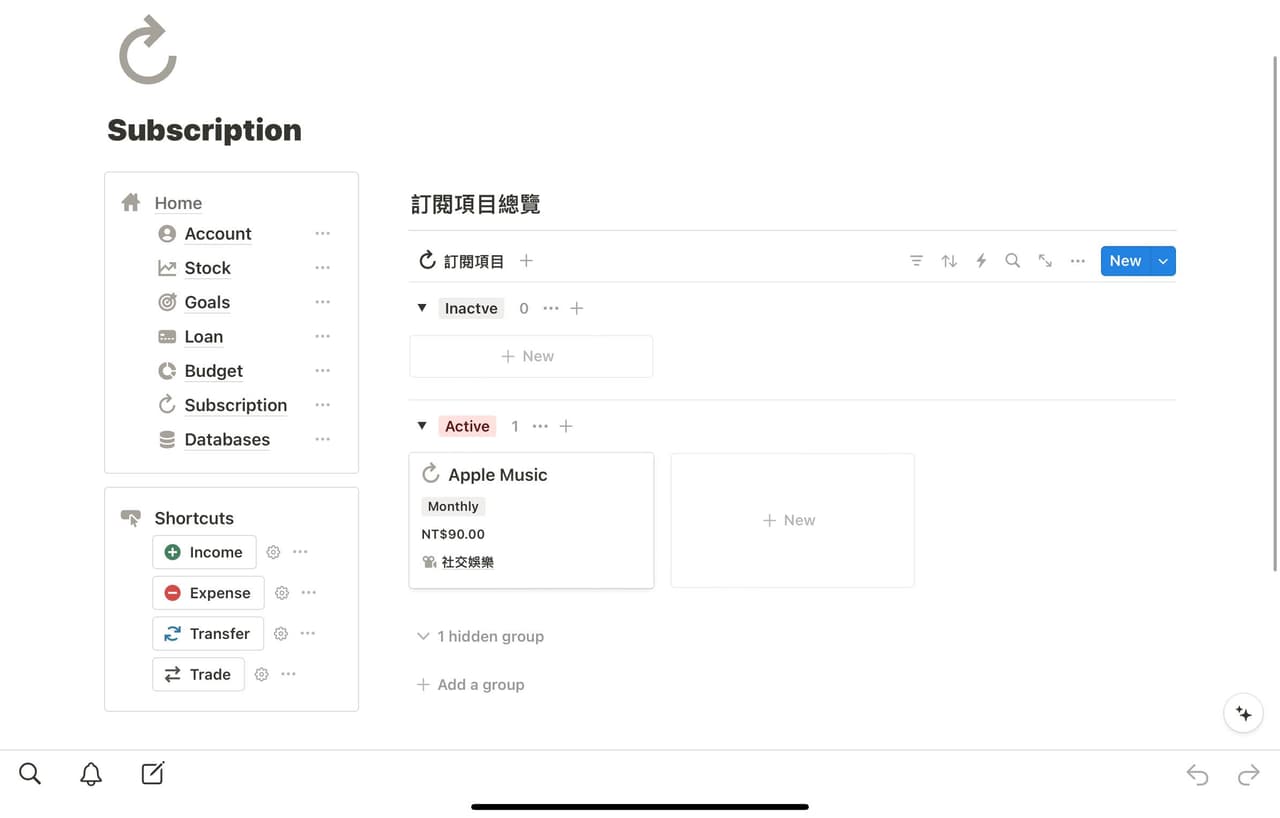Open more options menu for the database
The height and width of the screenshot is (818, 1280).
coord(1077,260)
